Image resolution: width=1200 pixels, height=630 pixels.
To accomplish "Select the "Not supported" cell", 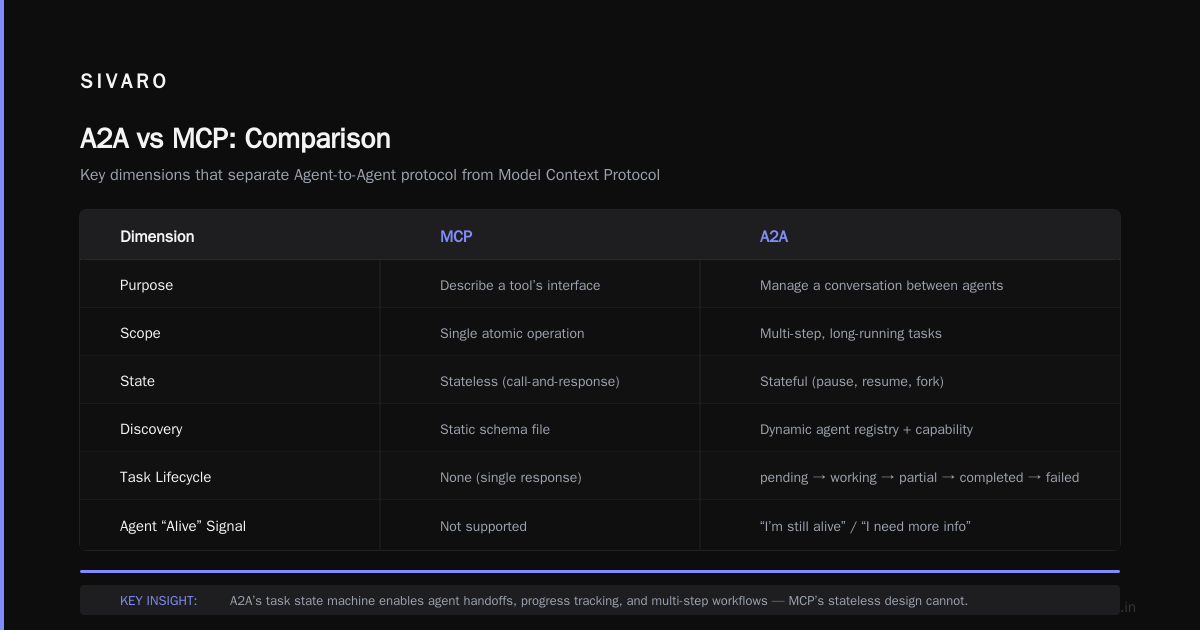I will tap(483, 526).
